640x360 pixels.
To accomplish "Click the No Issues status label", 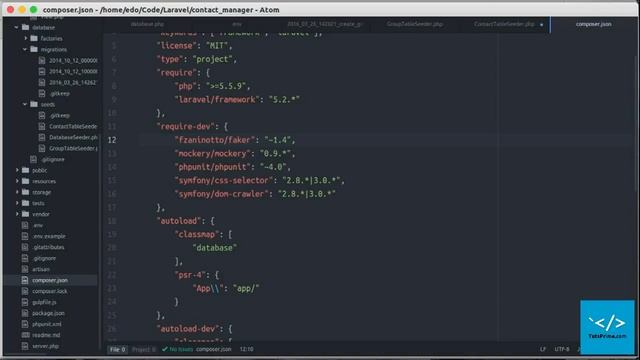I will coord(181,349).
